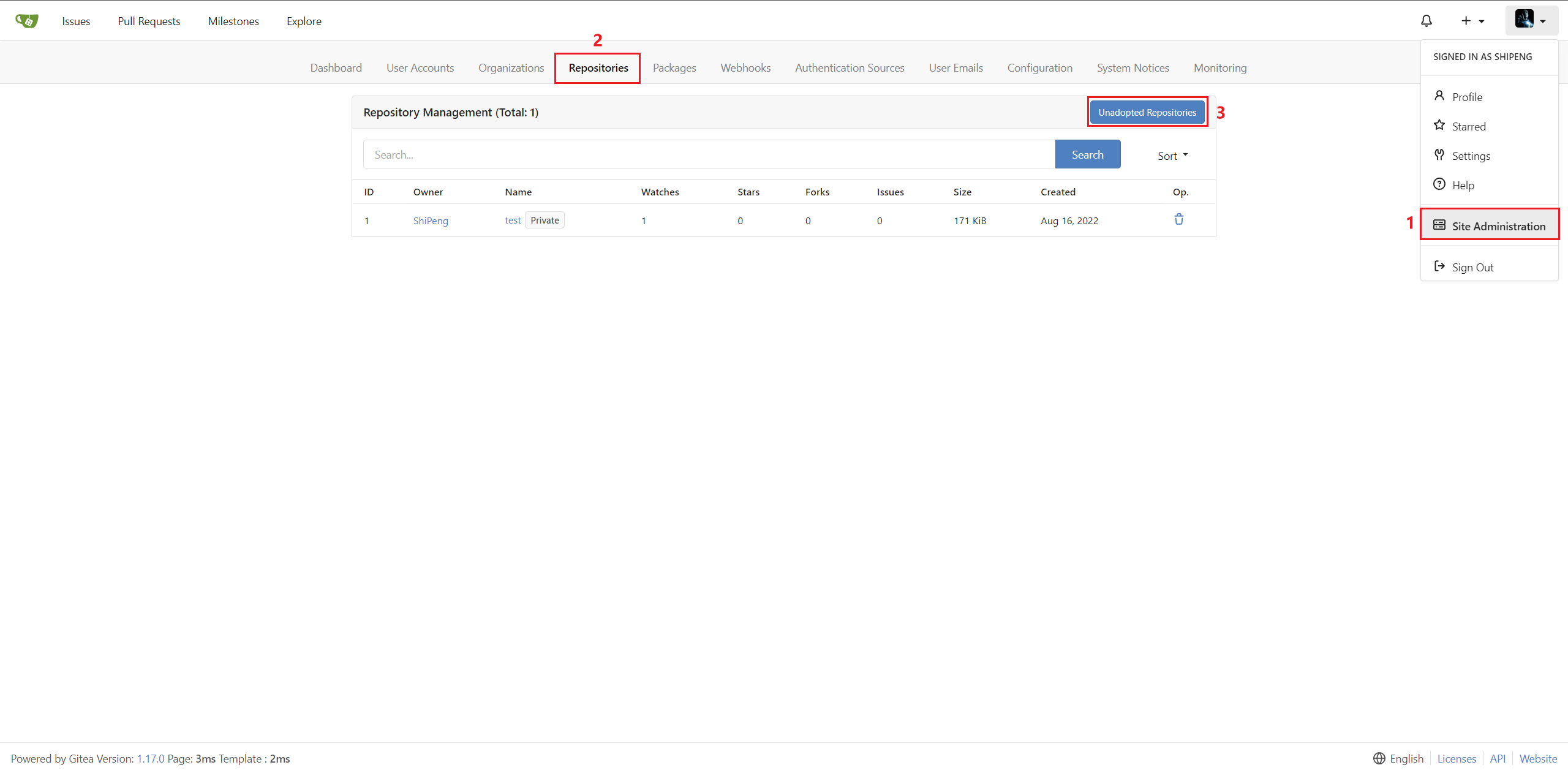Switch to the User Accounts tab
The width and height of the screenshot is (1568, 773).
[420, 68]
